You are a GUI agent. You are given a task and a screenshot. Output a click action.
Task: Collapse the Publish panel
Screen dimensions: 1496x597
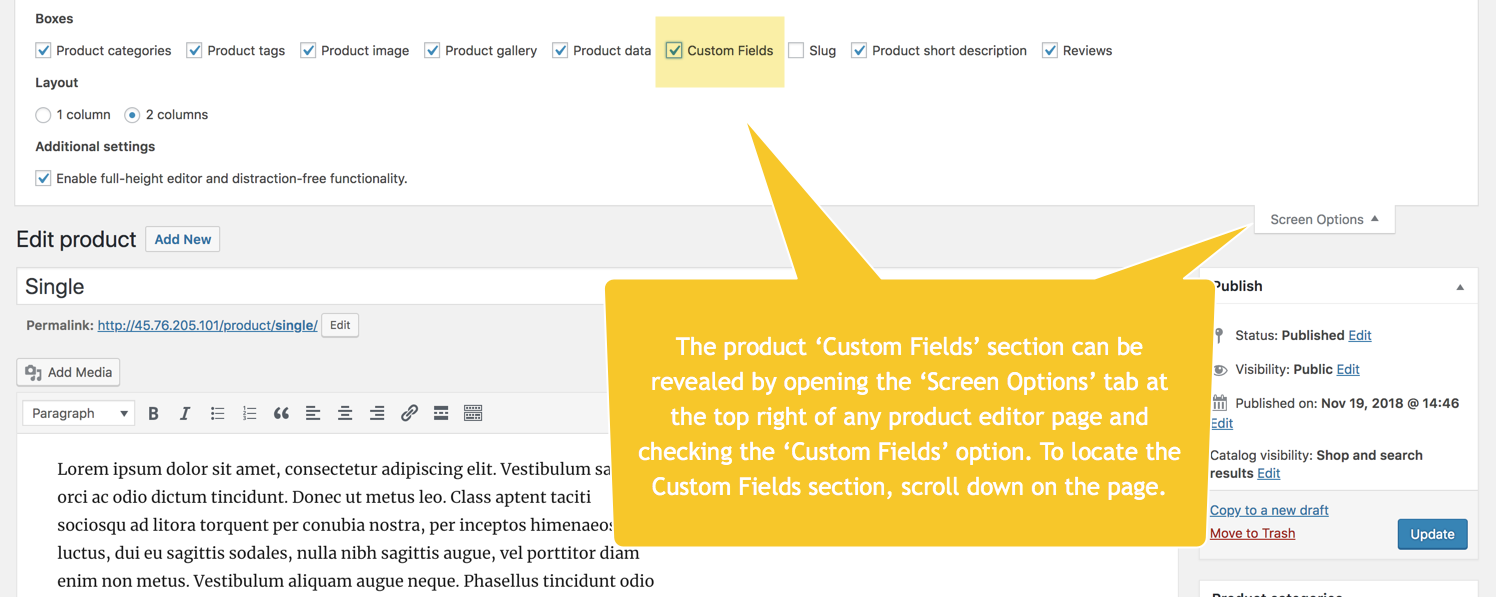1460,287
